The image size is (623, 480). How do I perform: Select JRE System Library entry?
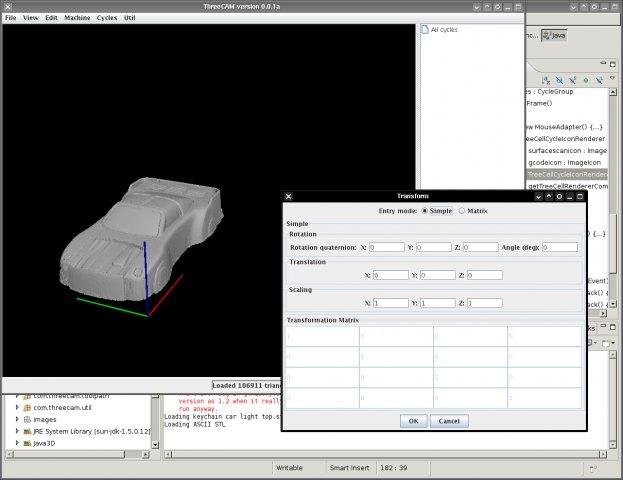[87, 431]
